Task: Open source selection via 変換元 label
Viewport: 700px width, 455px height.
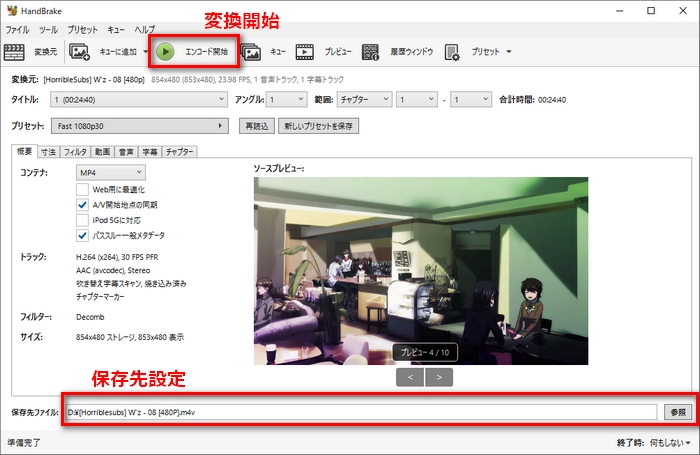Action: [x=46, y=52]
